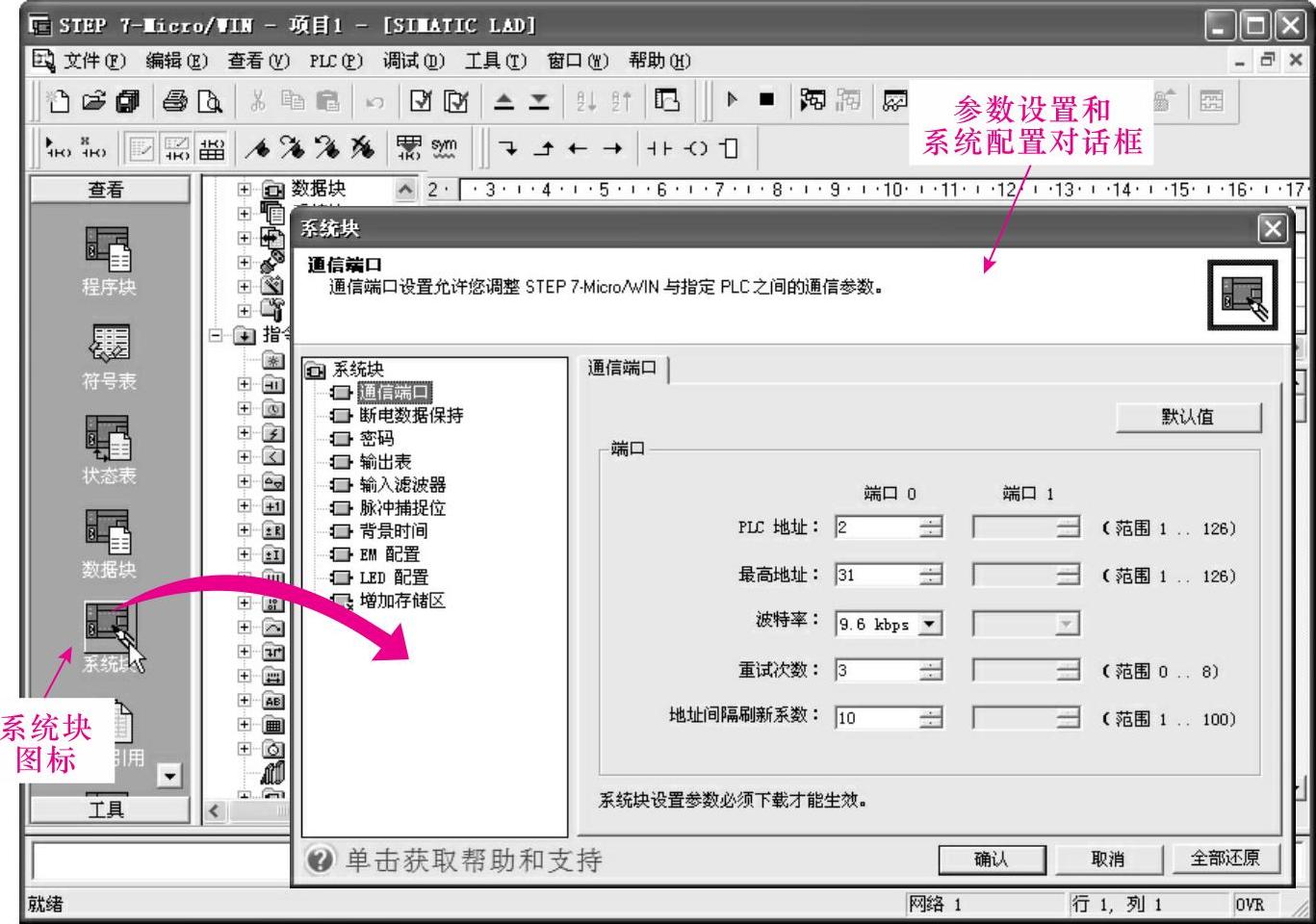Open 程序块 from the view sidebar
Viewport: 1316px width, 924px height.
[x=108, y=261]
